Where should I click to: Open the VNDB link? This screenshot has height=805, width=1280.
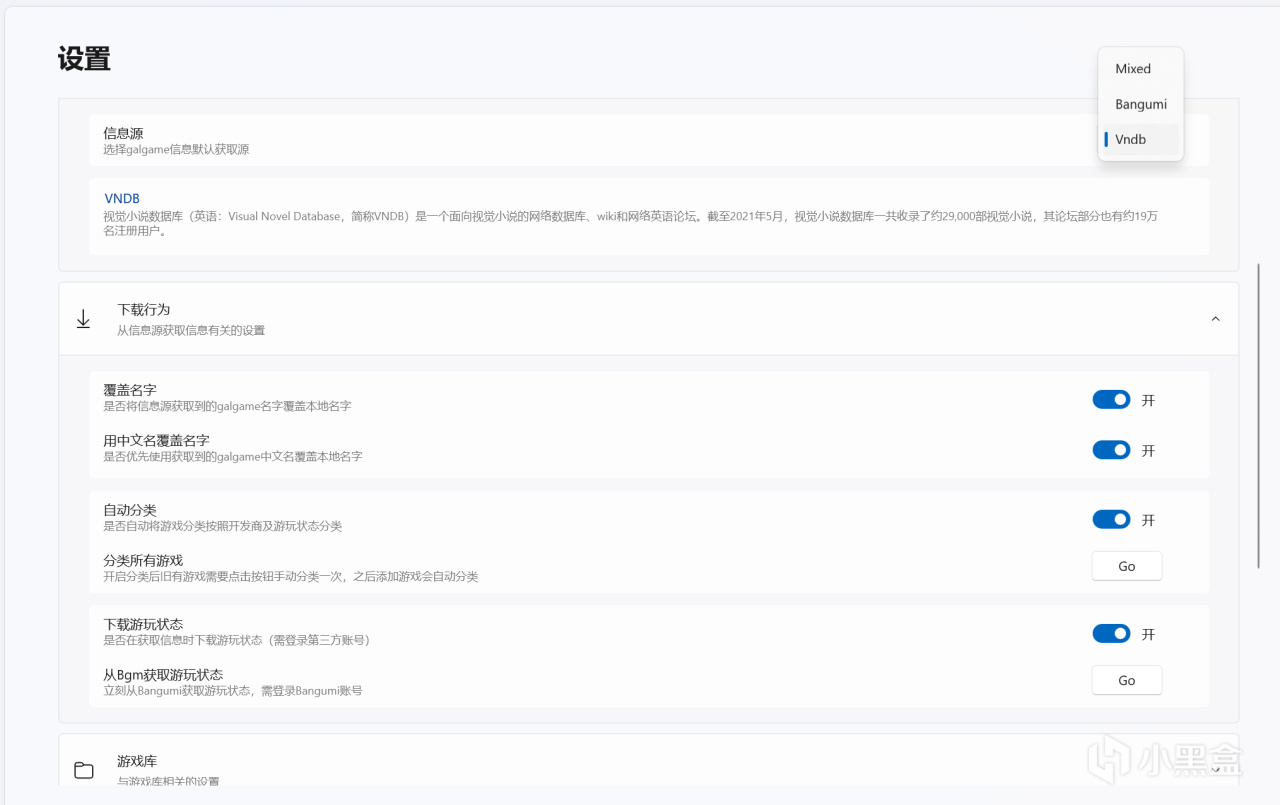pos(122,198)
